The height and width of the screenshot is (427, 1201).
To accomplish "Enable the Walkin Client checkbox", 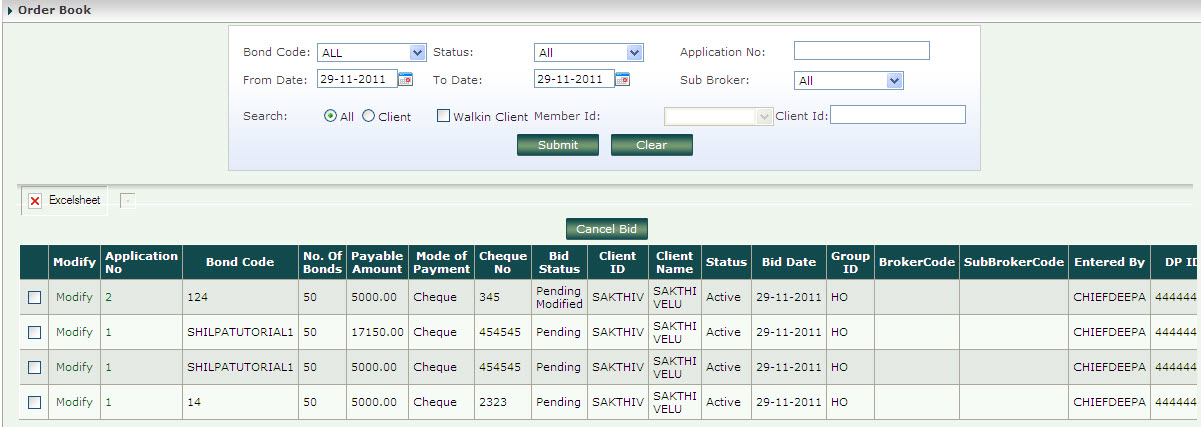I will point(444,116).
